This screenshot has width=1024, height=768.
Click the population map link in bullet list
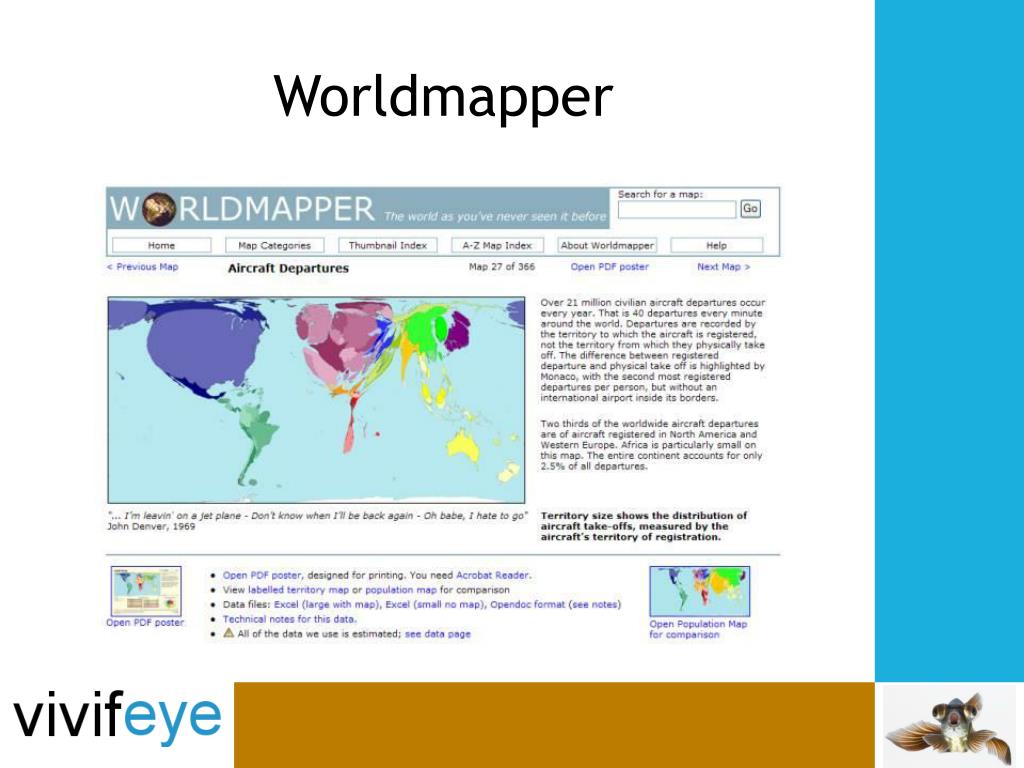point(400,590)
